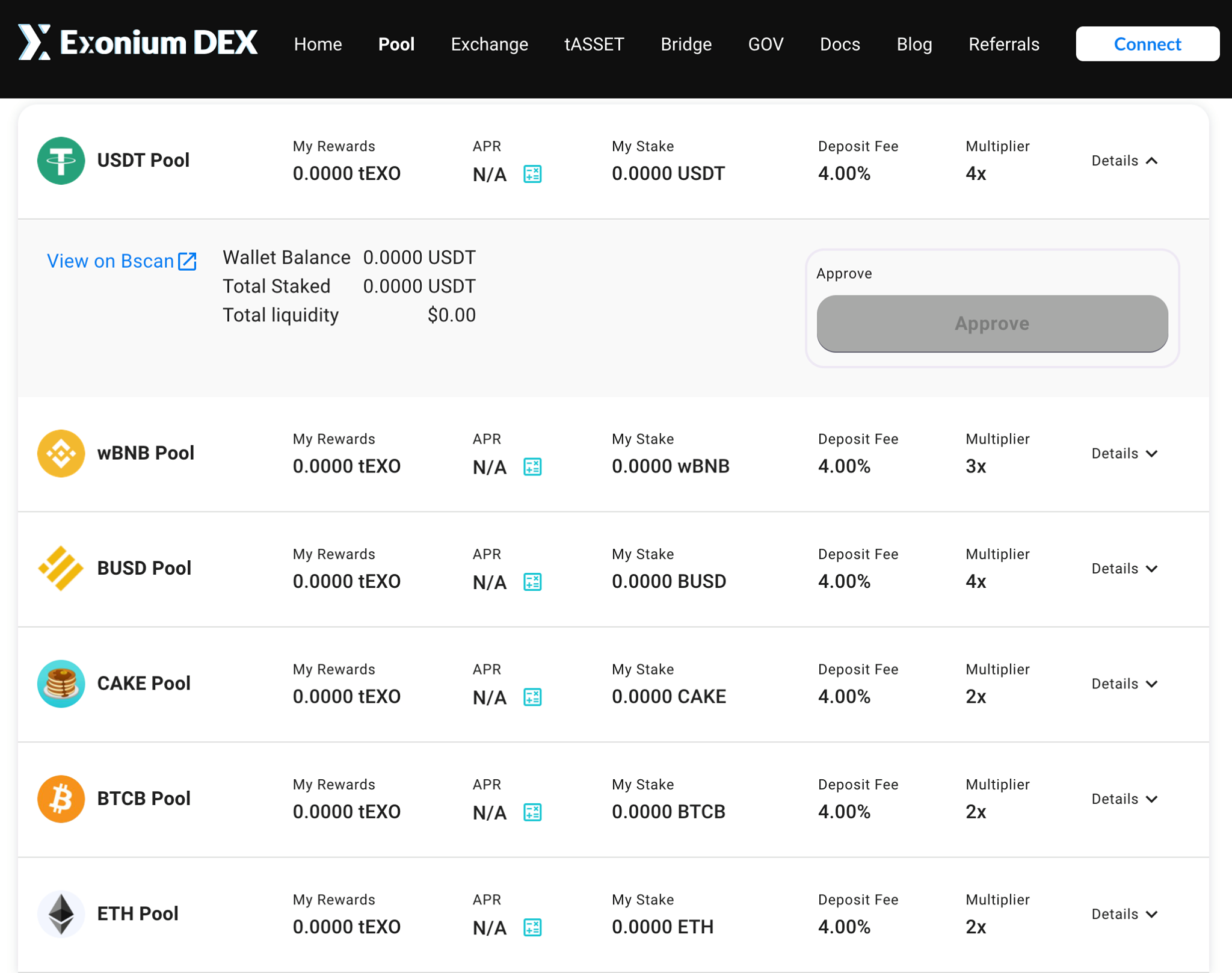Screen dimensions: 1232x973
Task: Open GOV page
Action: point(766,44)
